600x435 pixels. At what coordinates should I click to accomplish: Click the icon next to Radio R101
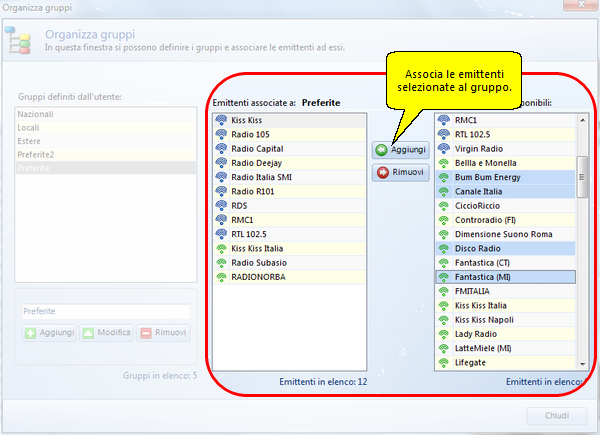(x=221, y=191)
